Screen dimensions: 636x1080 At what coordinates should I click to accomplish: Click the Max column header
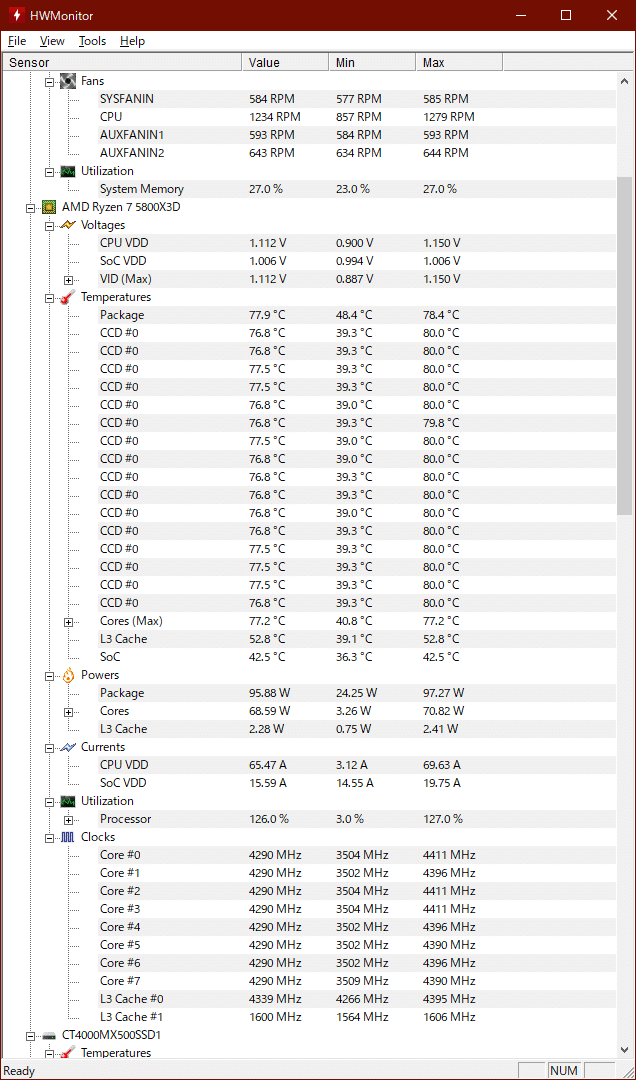(x=459, y=62)
